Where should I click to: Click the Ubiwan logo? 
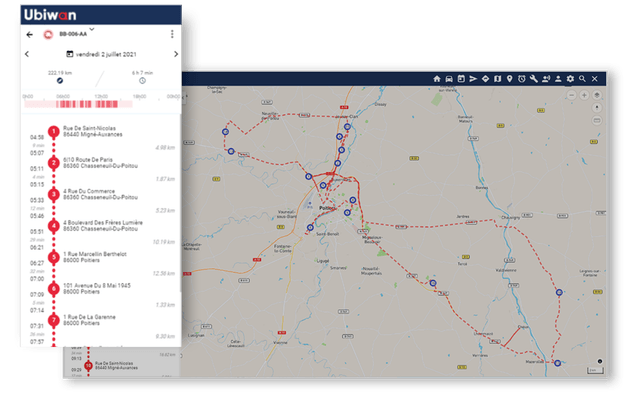pyautogui.click(x=50, y=15)
